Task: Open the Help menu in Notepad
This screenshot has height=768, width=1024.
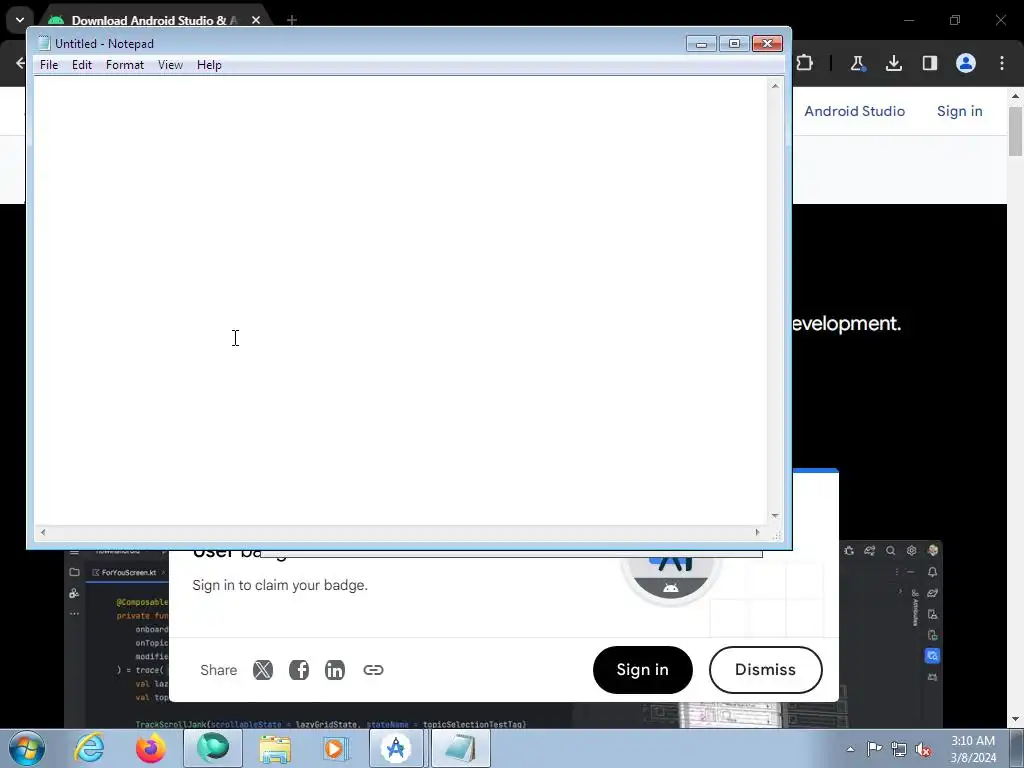Action: click(209, 65)
